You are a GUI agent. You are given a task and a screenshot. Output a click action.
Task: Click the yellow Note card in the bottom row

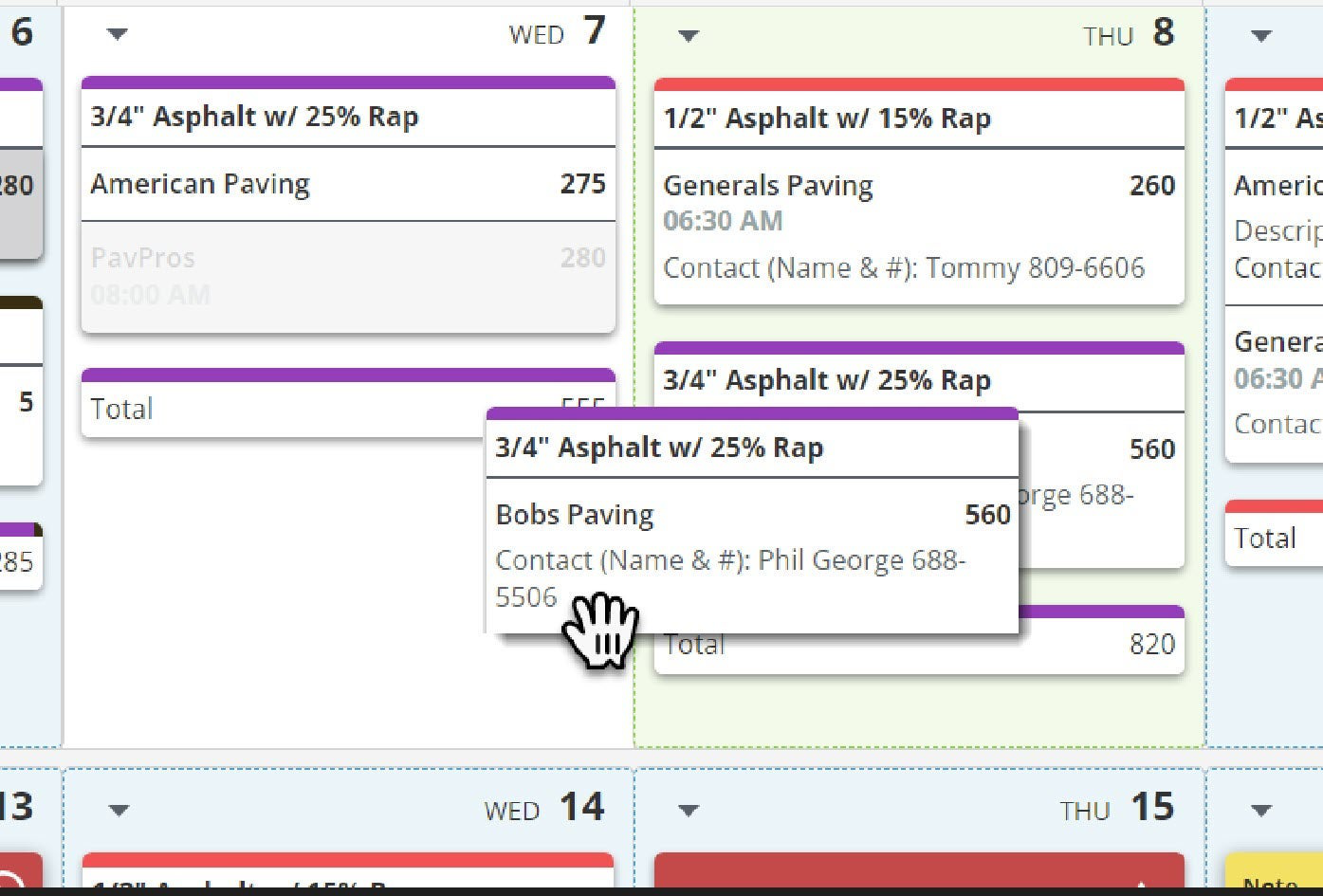pos(1274,872)
